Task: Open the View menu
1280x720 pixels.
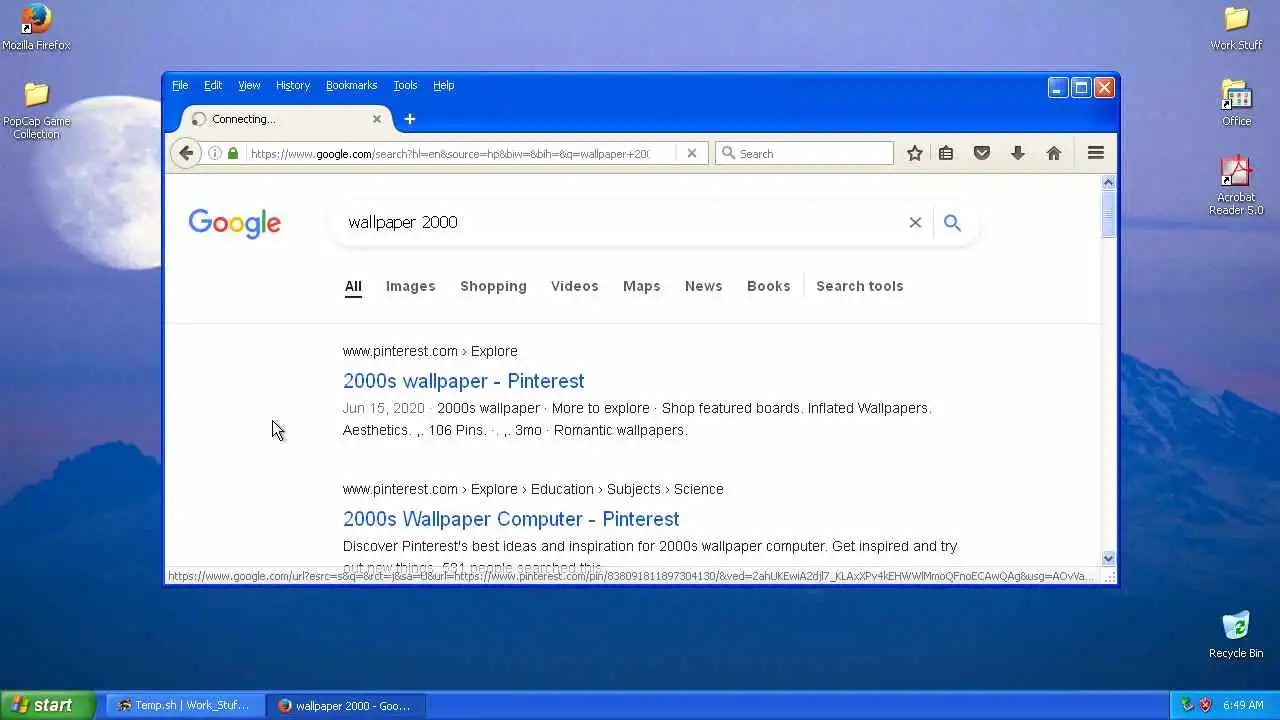Action: click(249, 85)
